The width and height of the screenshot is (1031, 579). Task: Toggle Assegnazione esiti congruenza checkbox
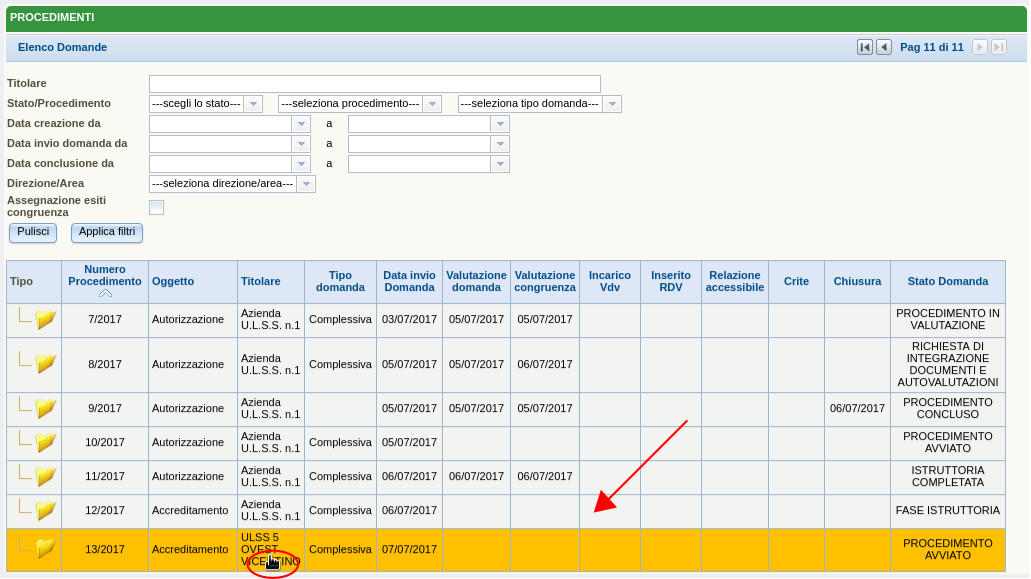156,207
